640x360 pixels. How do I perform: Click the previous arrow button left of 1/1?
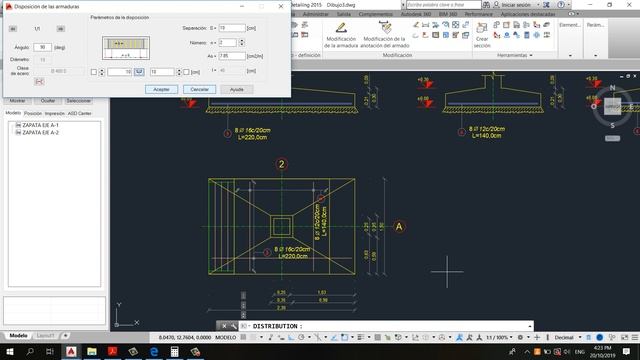pos(13,29)
